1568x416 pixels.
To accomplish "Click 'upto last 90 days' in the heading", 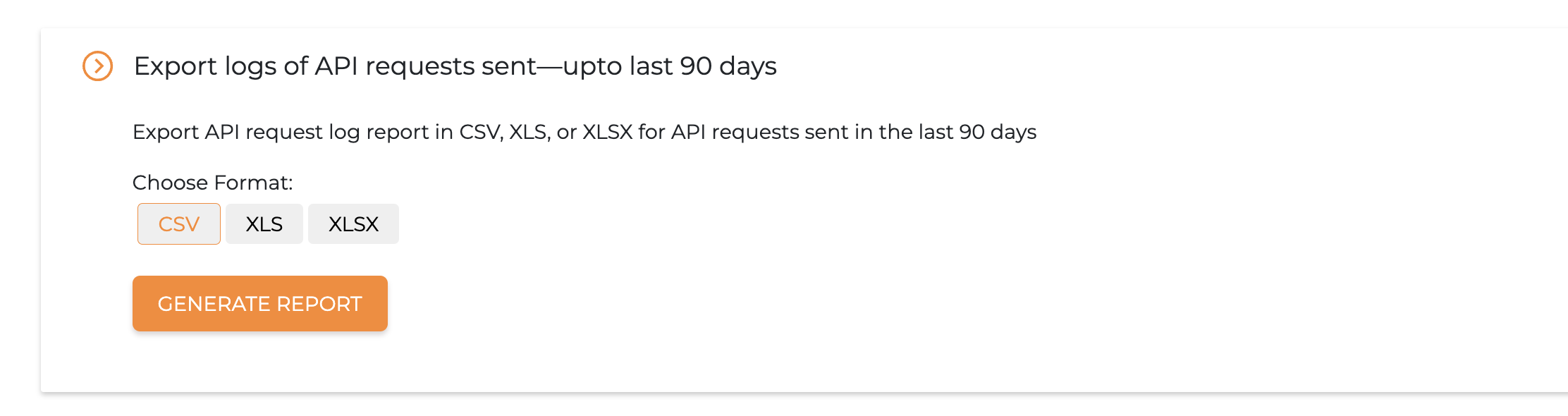I will [670, 66].
